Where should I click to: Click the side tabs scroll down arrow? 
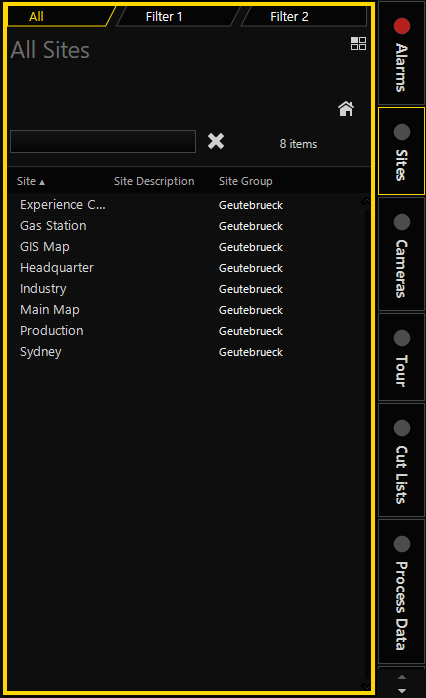(x=402, y=691)
